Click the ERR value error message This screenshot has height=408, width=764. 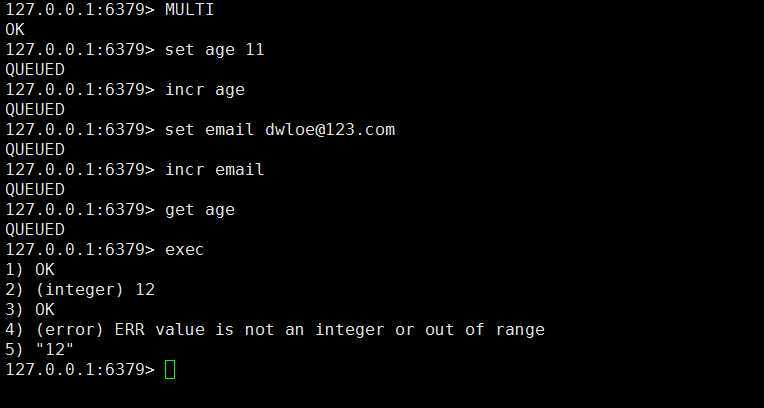pos(290,330)
